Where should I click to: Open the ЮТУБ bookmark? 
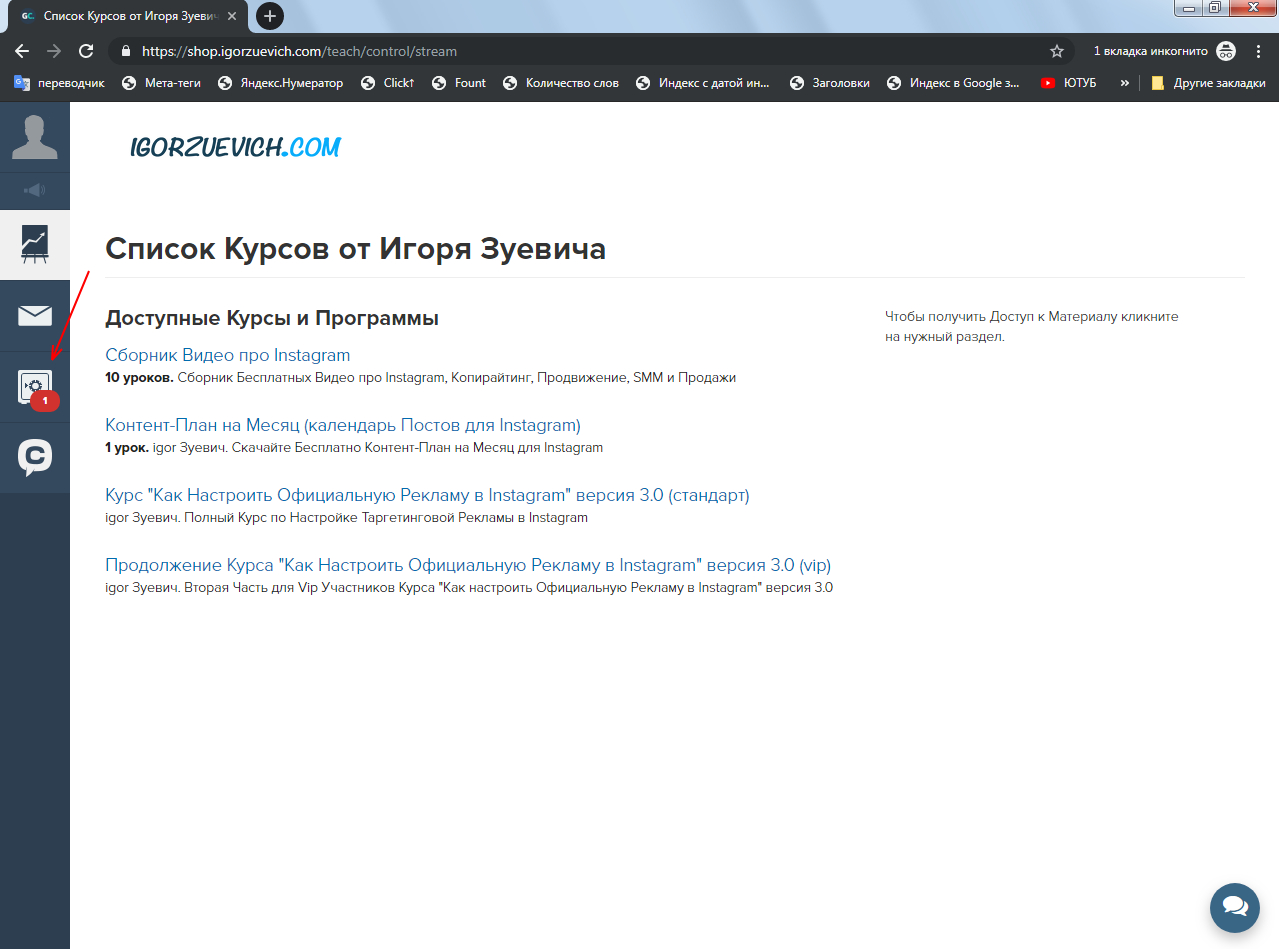[1069, 83]
